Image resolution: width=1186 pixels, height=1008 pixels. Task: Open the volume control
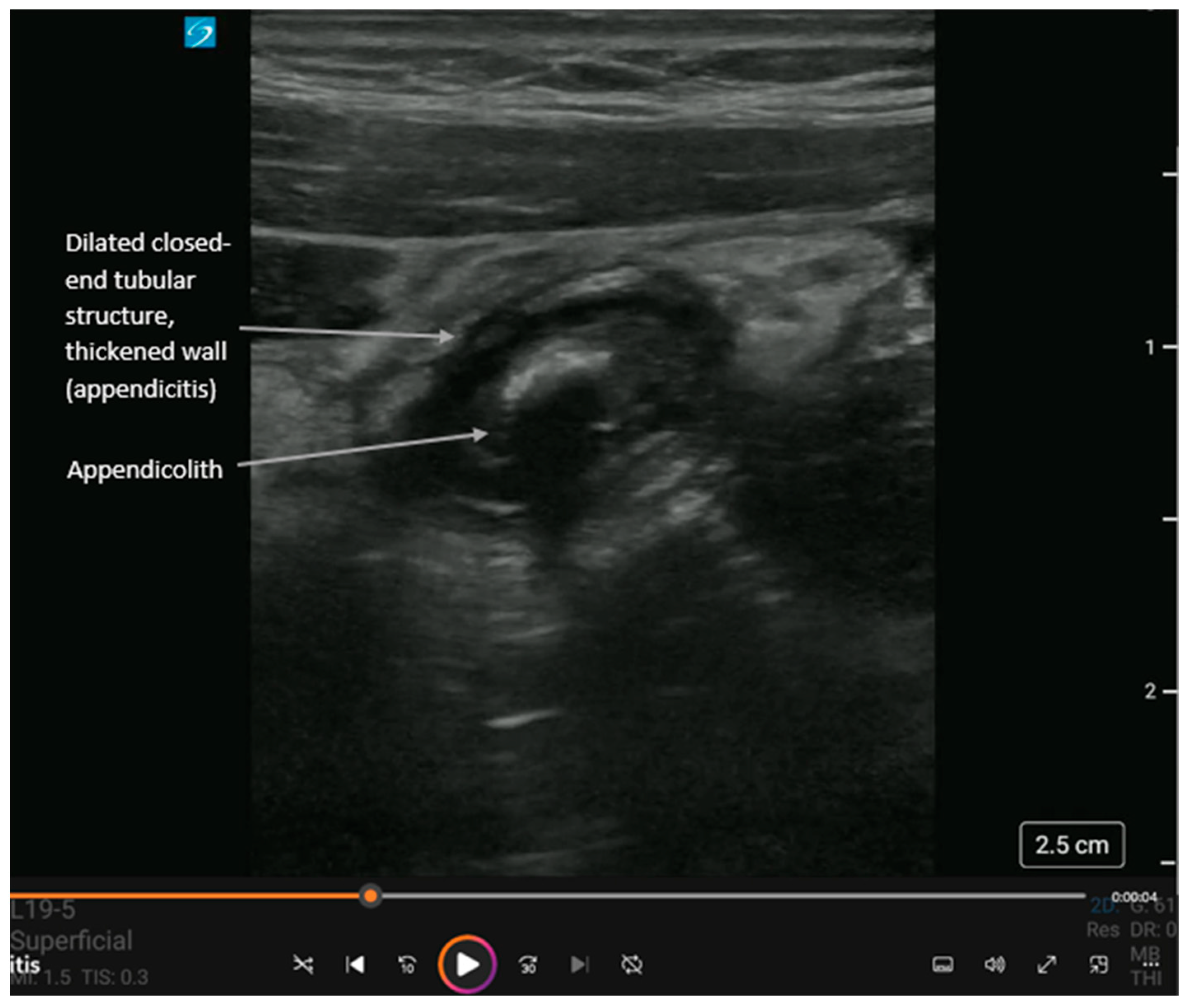click(995, 965)
